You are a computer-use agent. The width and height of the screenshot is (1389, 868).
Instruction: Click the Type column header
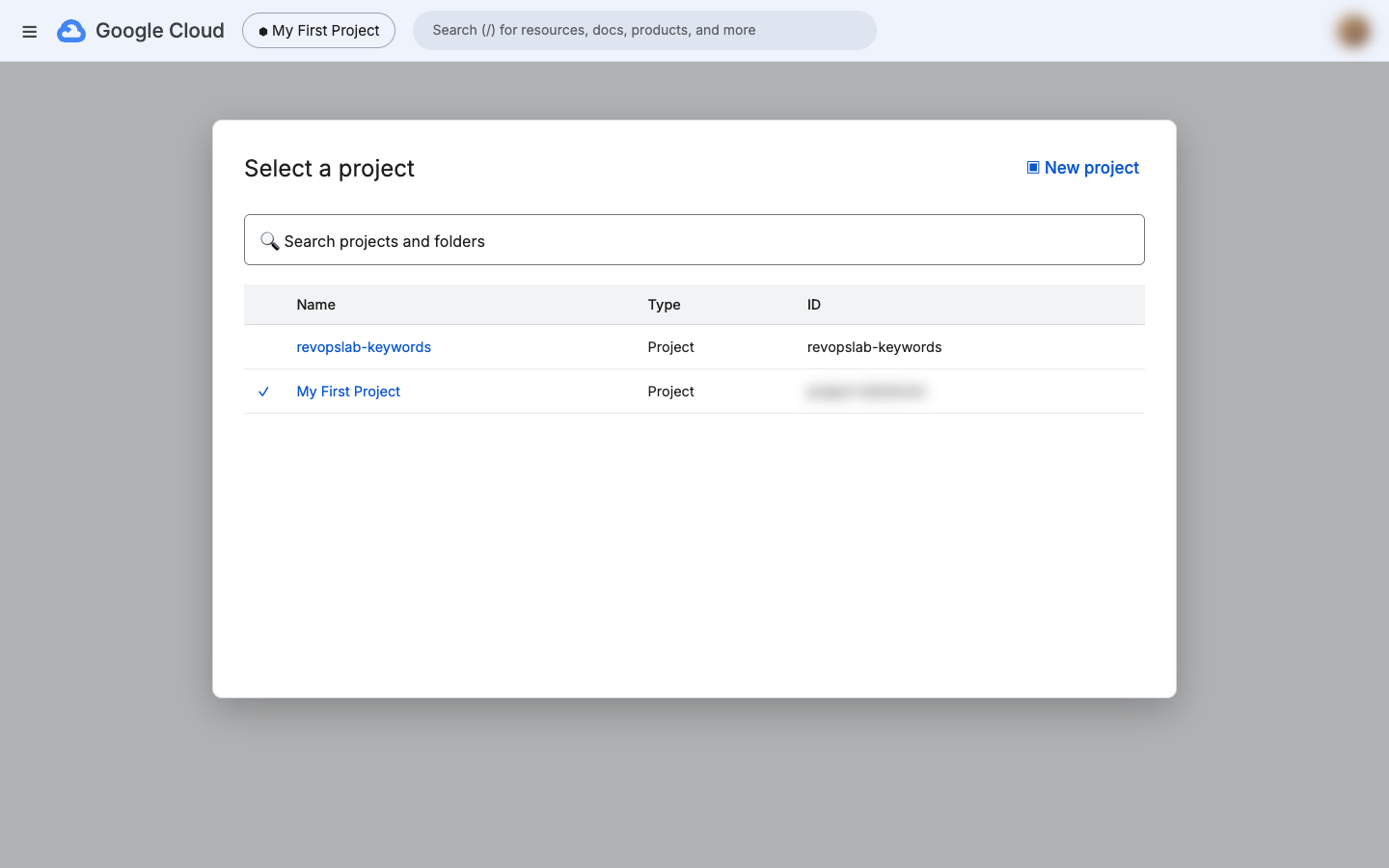(x=665, y=305)
